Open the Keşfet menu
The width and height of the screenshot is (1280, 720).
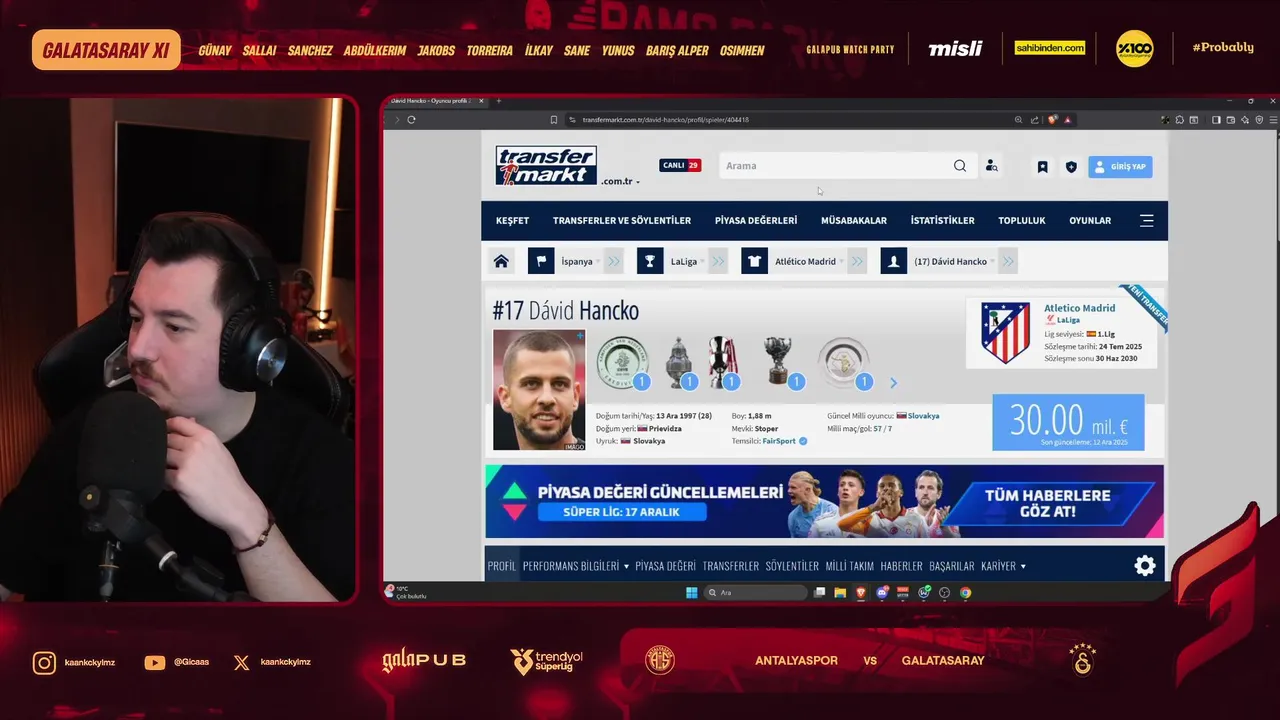512,220
